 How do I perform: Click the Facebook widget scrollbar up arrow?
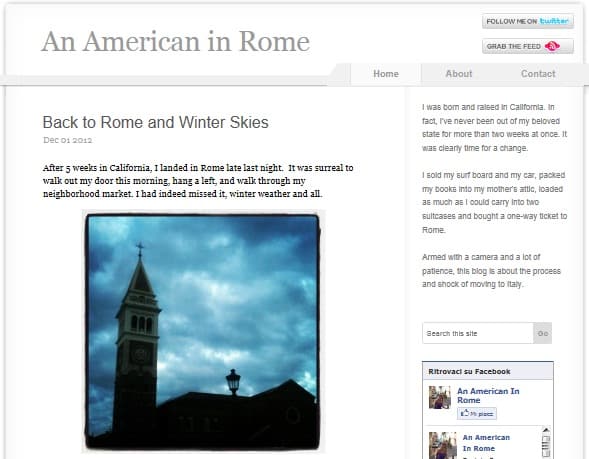pyautogui.click(x=546, y=430)
